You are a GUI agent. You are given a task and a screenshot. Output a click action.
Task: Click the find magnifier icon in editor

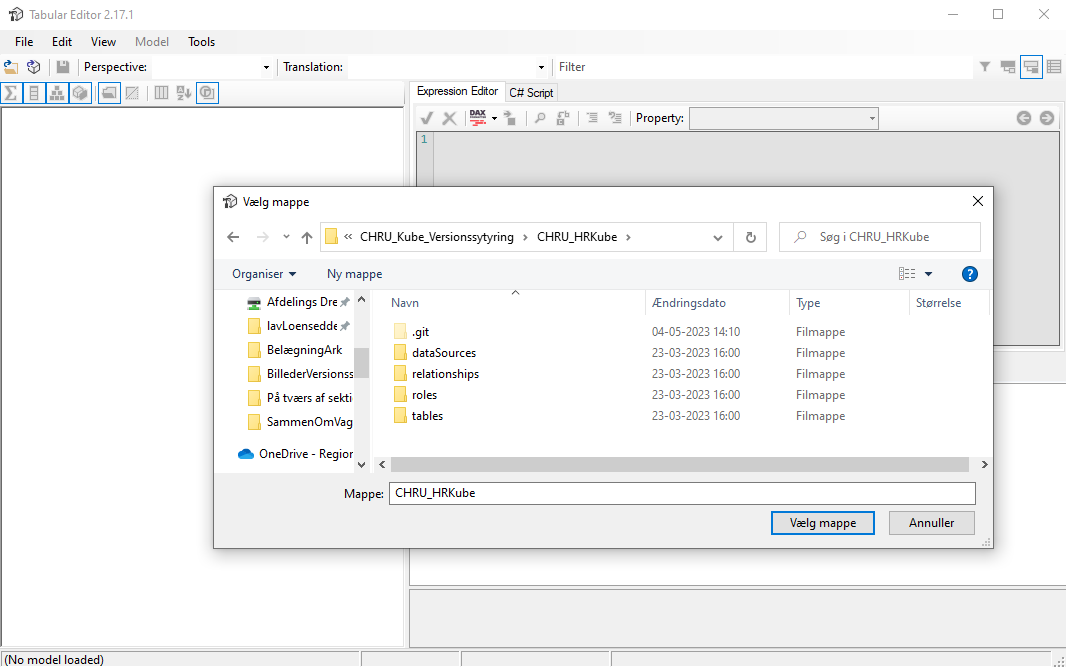tap(540, 118)
